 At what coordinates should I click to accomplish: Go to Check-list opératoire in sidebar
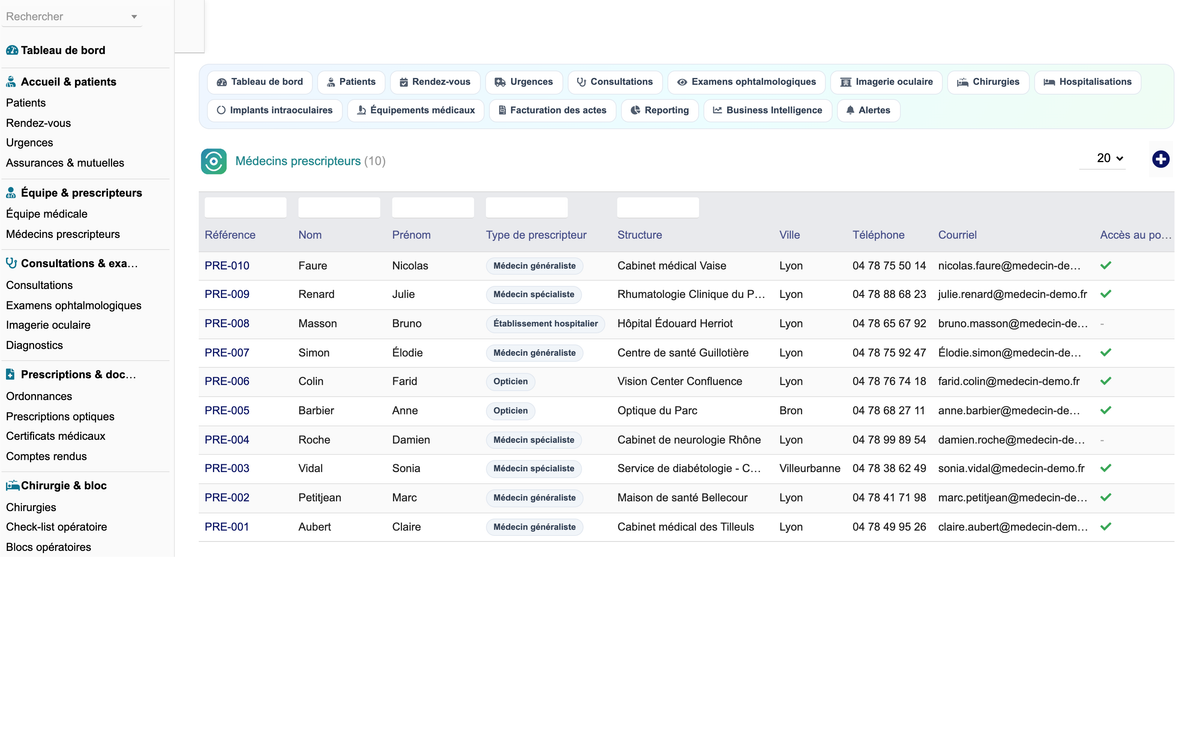[56, 527]
